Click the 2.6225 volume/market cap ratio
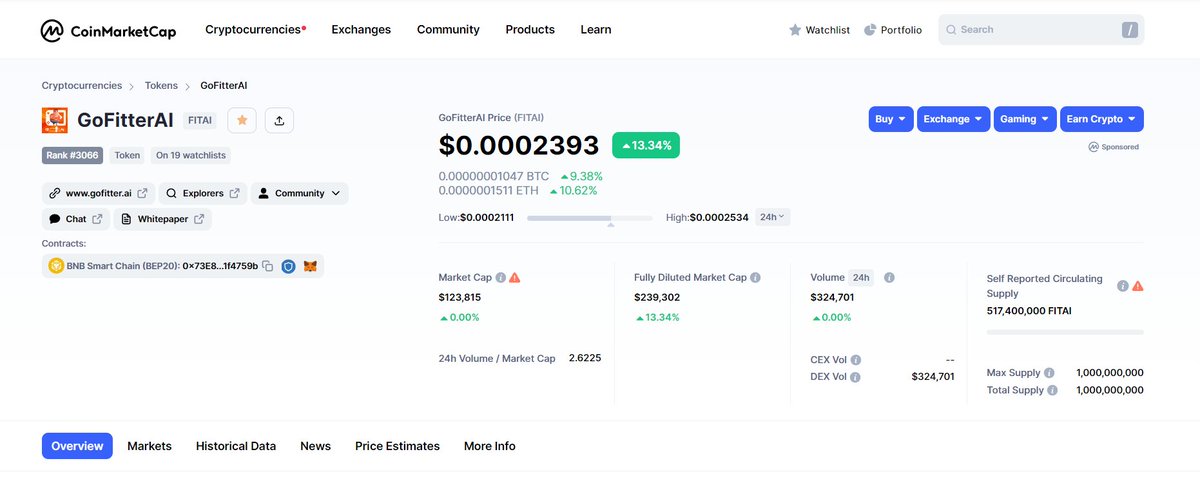 [x=585, y=357]
